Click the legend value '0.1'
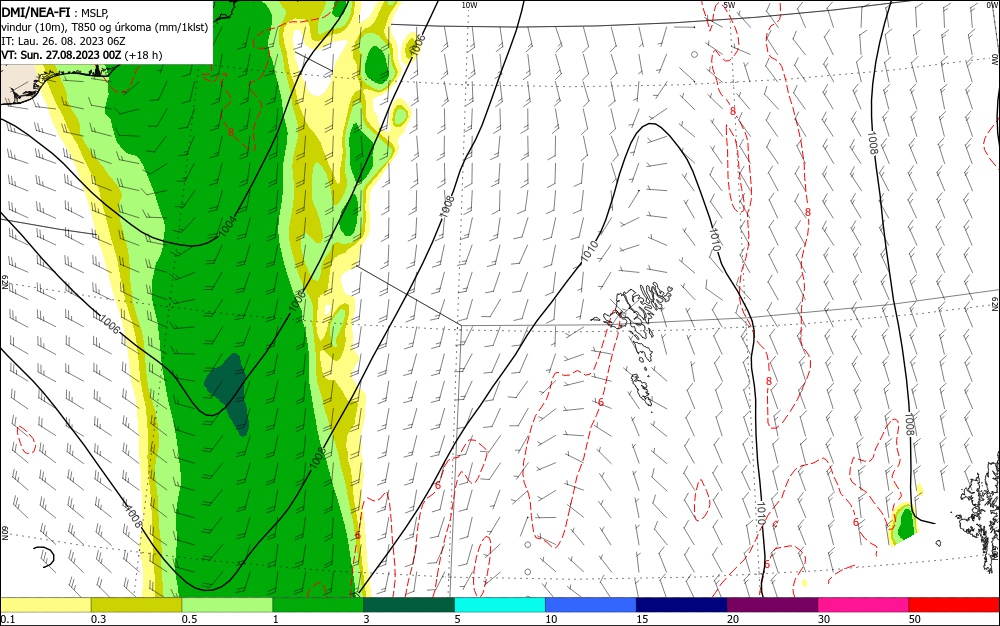Screen dimensions: 1000x626 [x=7, y=619]
